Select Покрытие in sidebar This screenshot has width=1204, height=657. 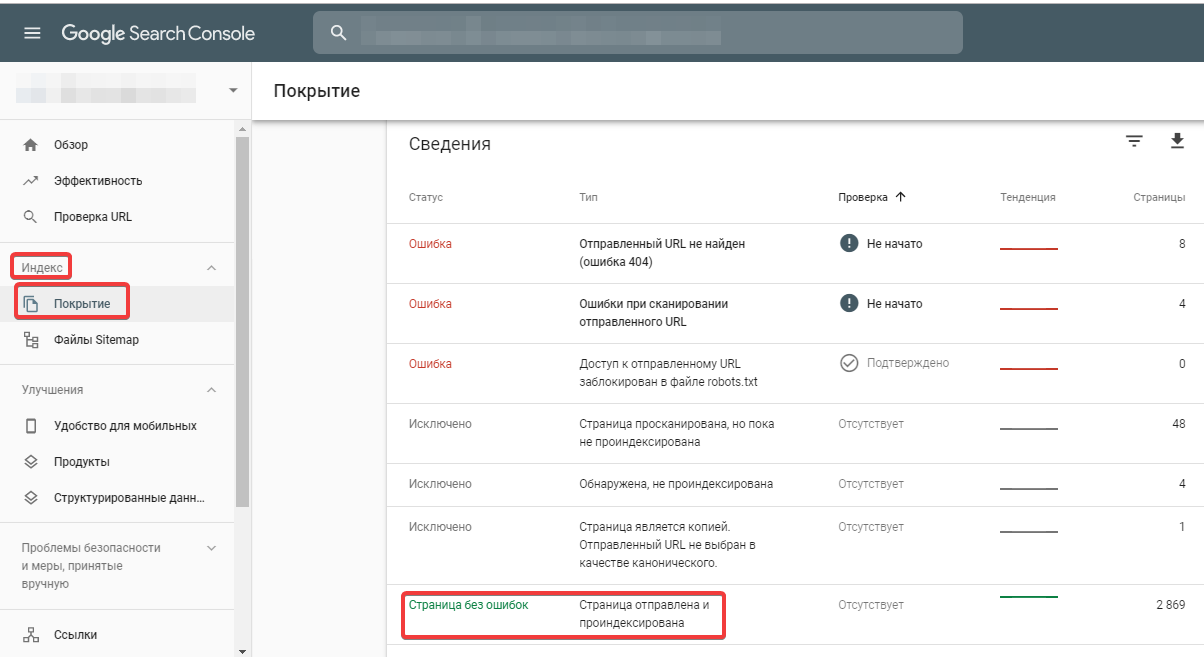click(x=82, y=304)
